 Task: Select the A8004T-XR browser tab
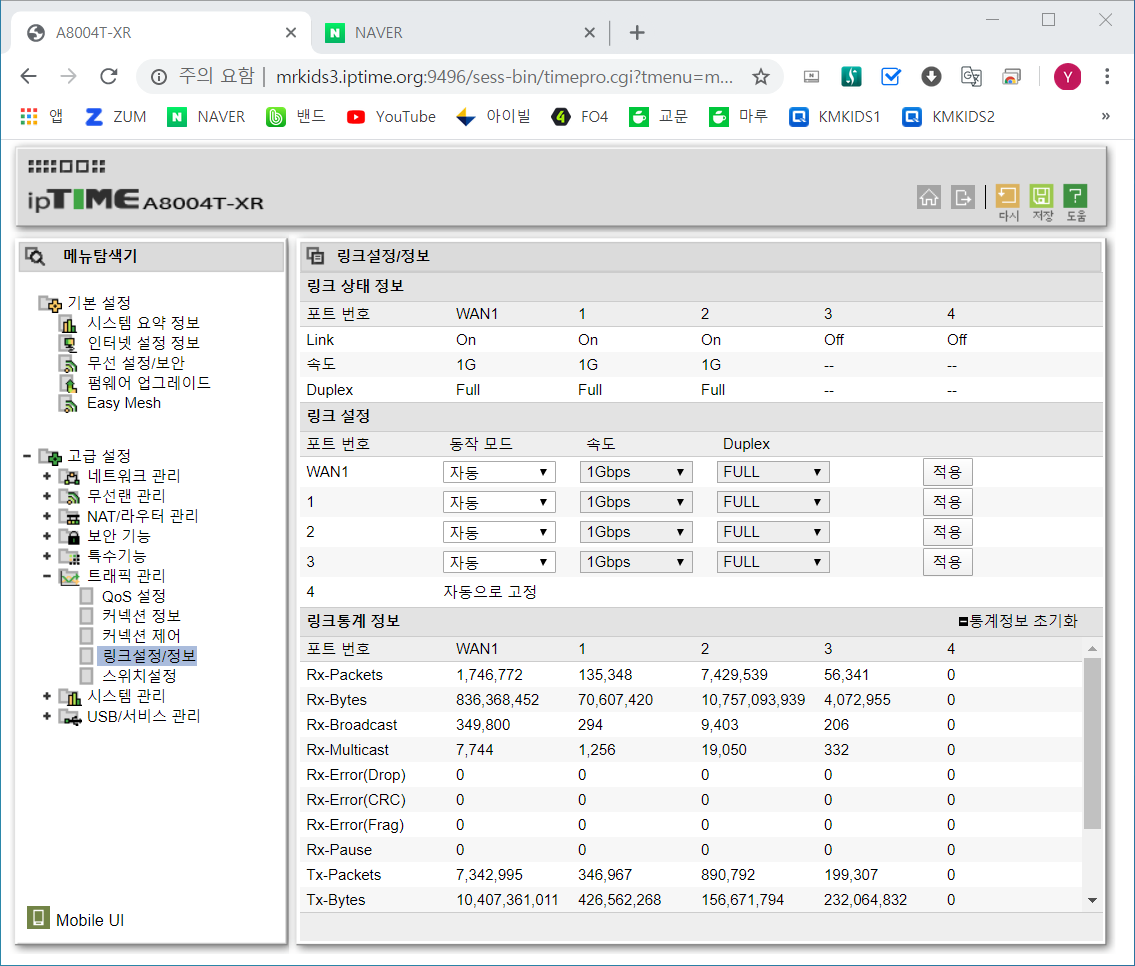click(161, 33)
